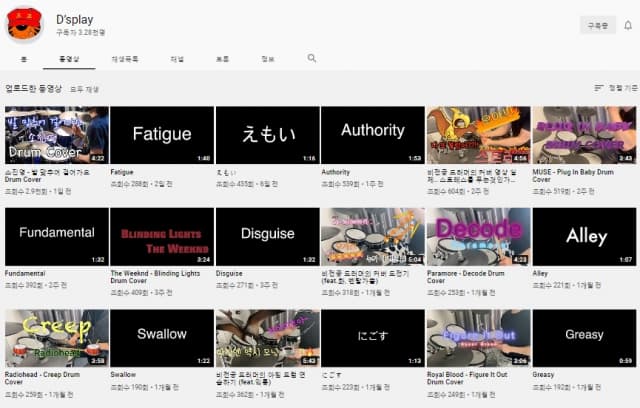The width and height of the screenshot is (640, 408).
Task: Open the sort-by filter icon
Action: (599, 88)
